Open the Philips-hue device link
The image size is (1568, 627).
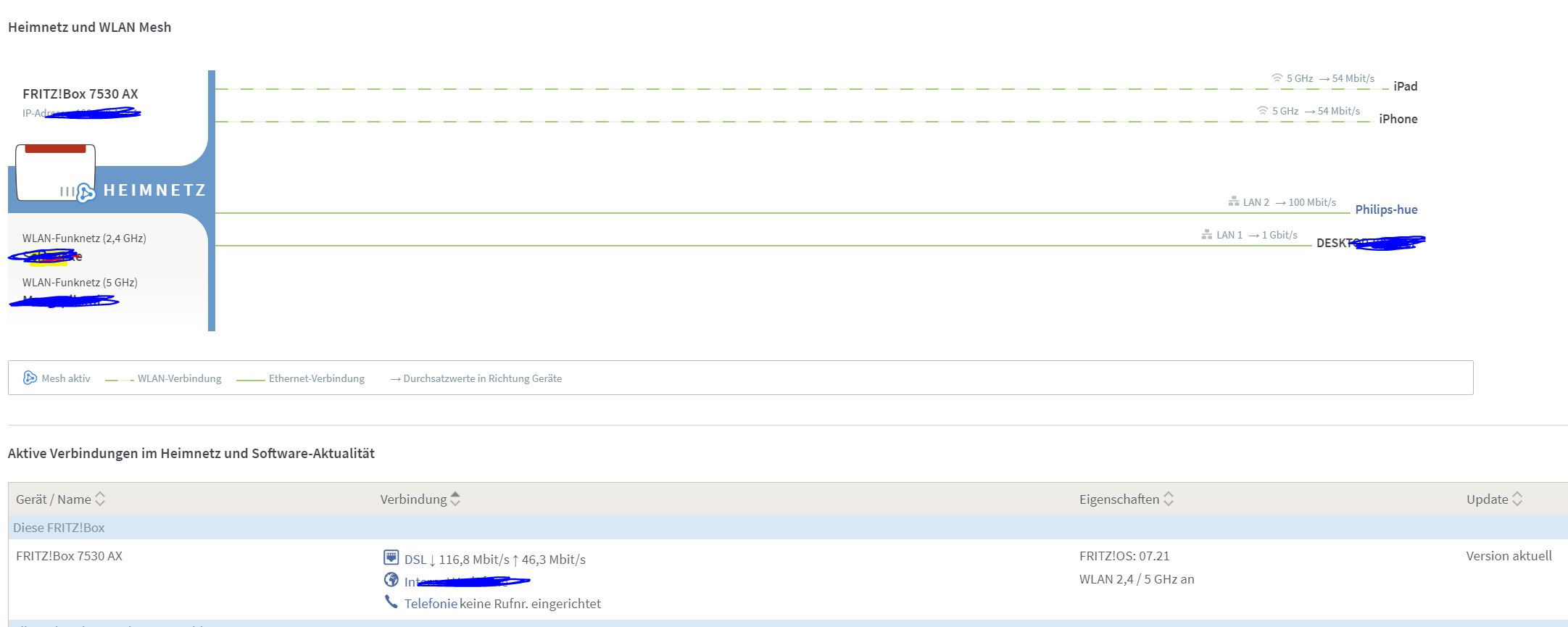(x=1386, y=209)
